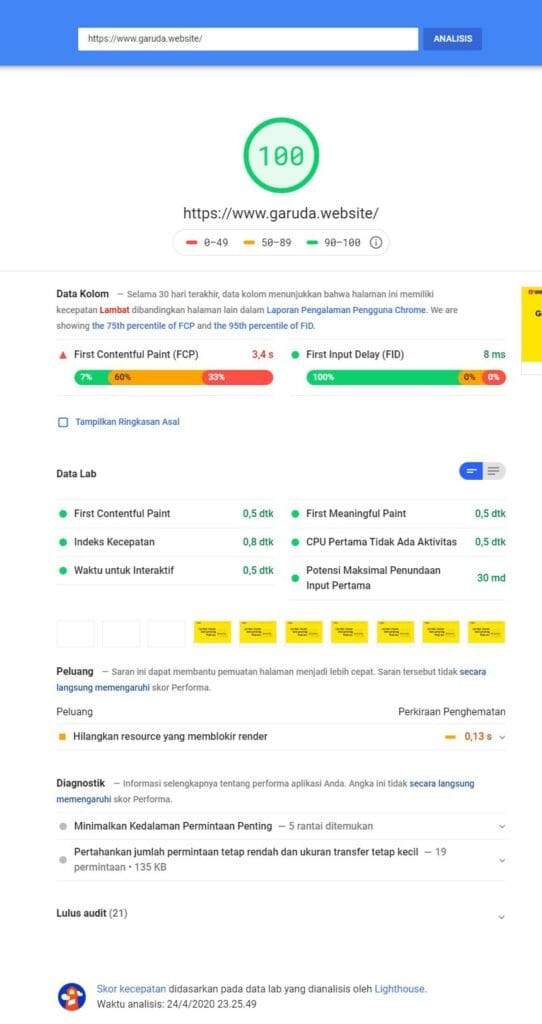Tick the Tampilkan Ringkasan Asal checkbox
The image size is (542, 1024).
click(63, 422)
